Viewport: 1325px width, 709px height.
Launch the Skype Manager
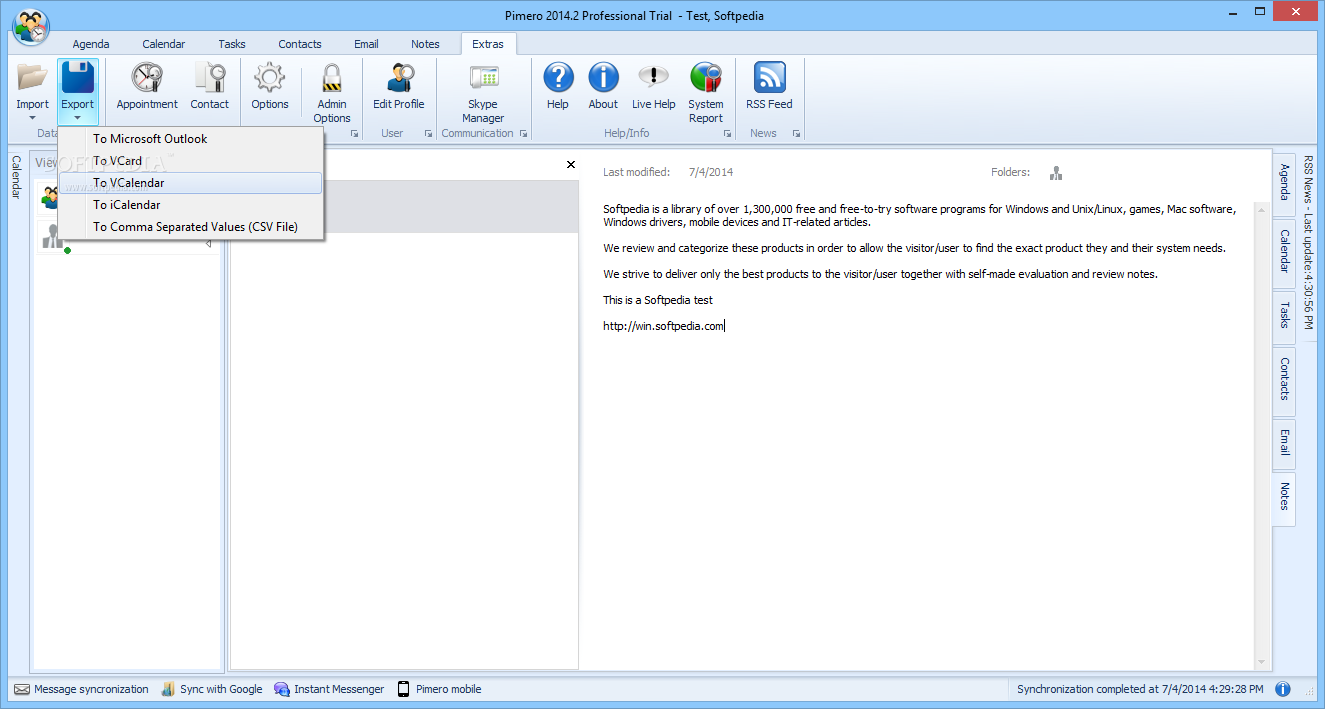[x=483, y=92]
